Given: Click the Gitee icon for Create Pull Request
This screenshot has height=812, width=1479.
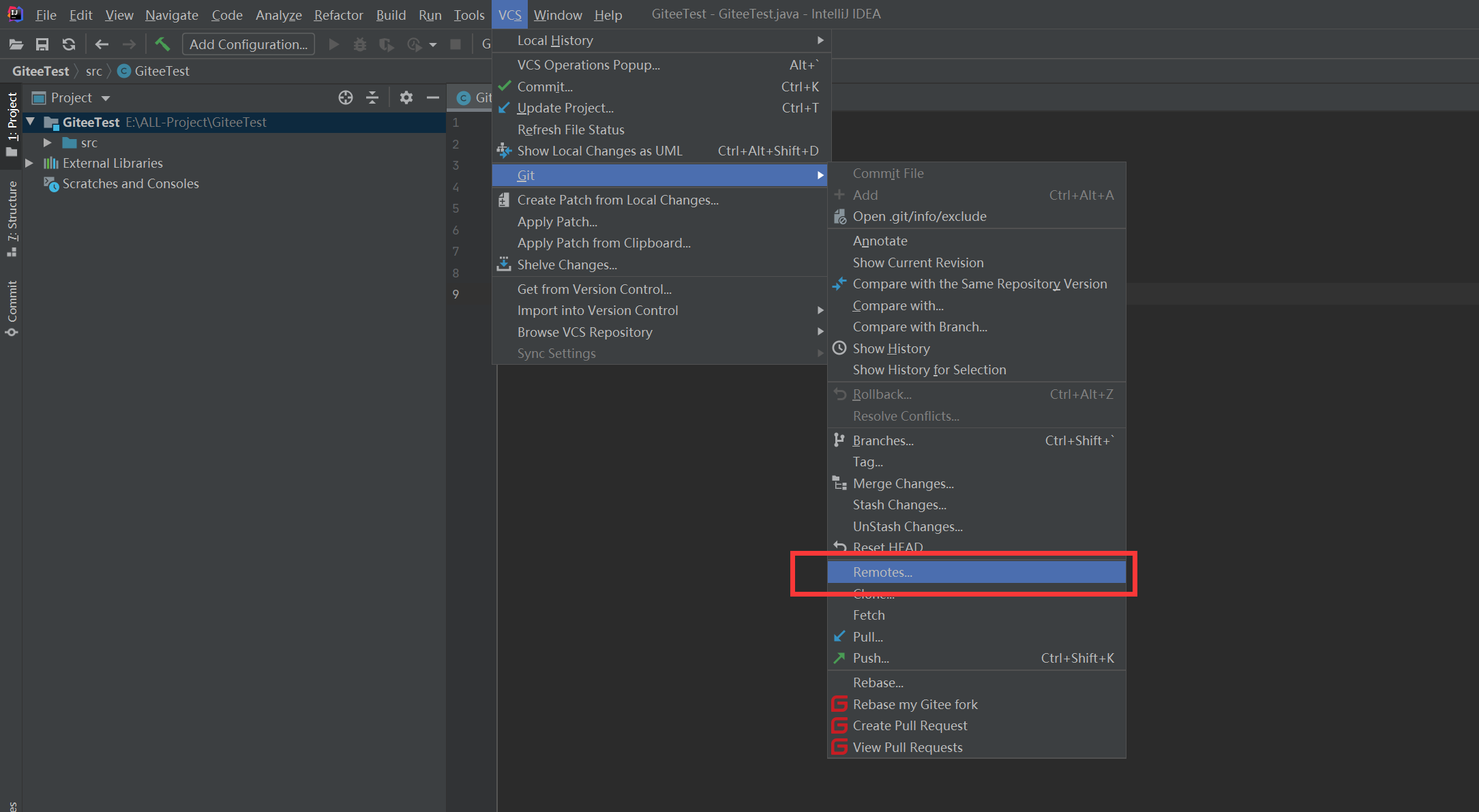Looking at the screenshot, I should [839, 725].
